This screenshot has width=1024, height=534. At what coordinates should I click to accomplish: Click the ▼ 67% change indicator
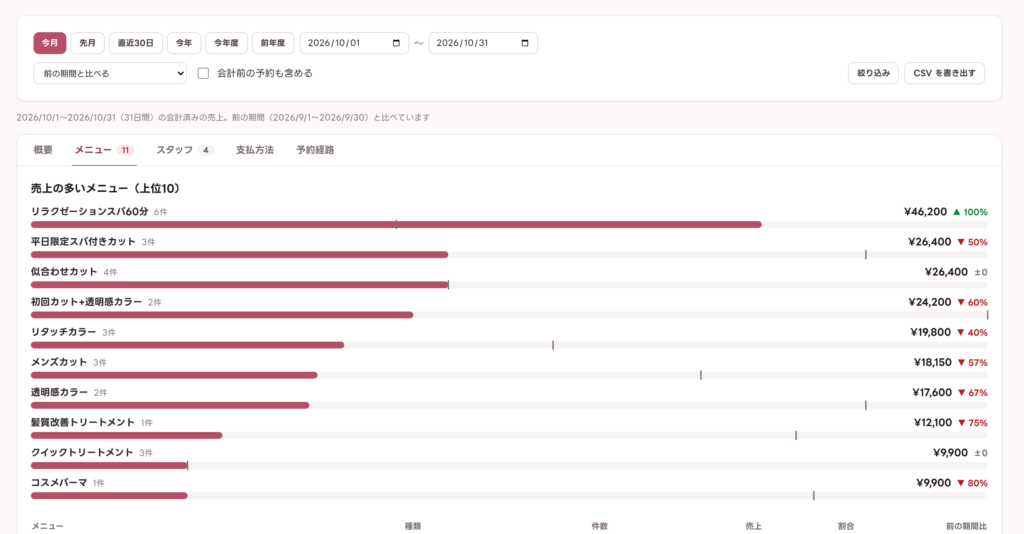pos(972,392)
